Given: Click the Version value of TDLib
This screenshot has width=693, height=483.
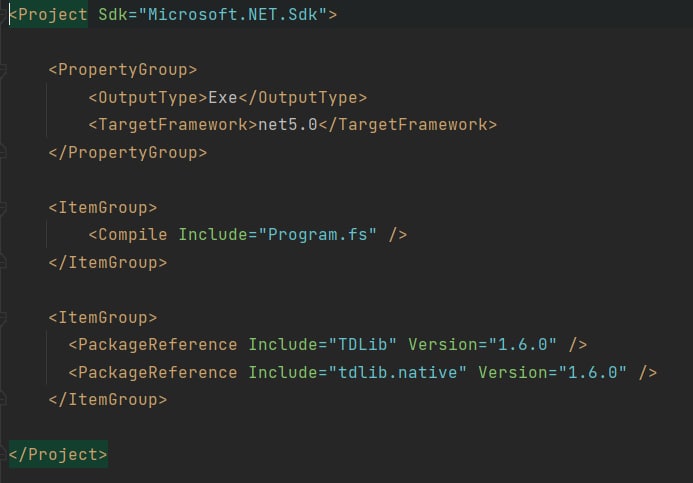Looking at the screenshot, I should (522, 344).
